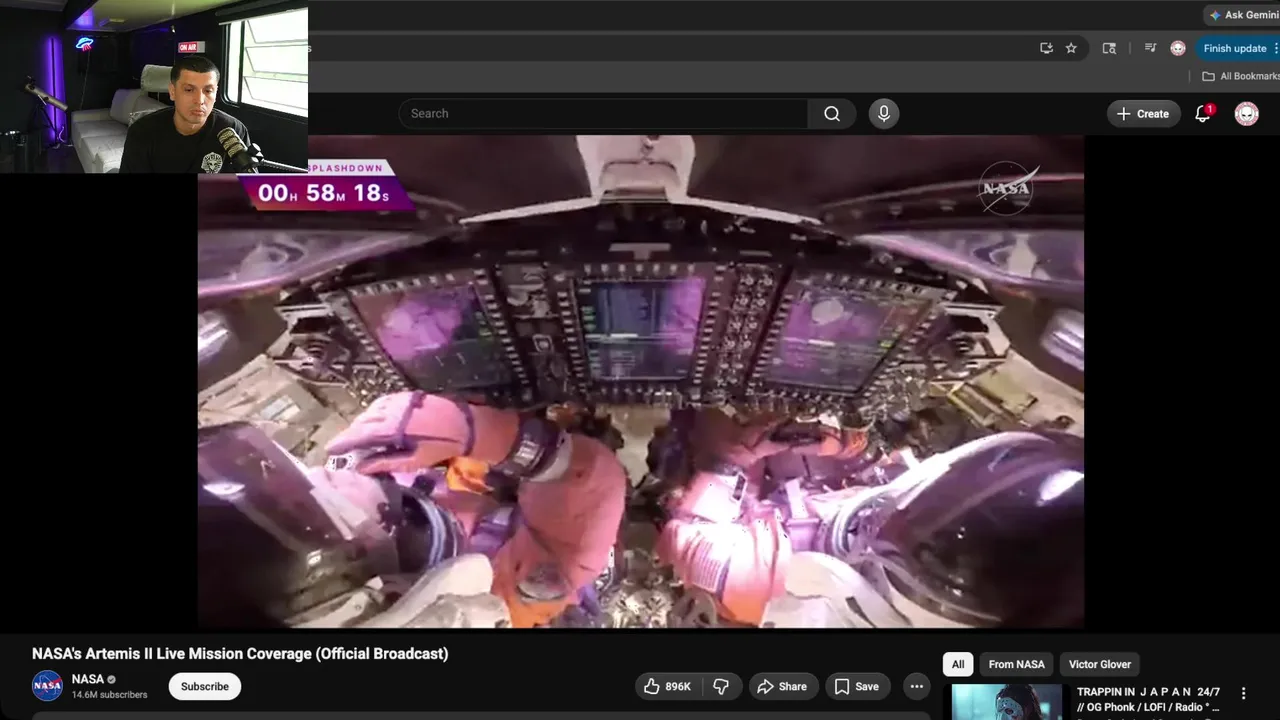This screenshot has height=720, width=1280.
Task: Subscribe to the NASA channel
Action: [205, 686]
